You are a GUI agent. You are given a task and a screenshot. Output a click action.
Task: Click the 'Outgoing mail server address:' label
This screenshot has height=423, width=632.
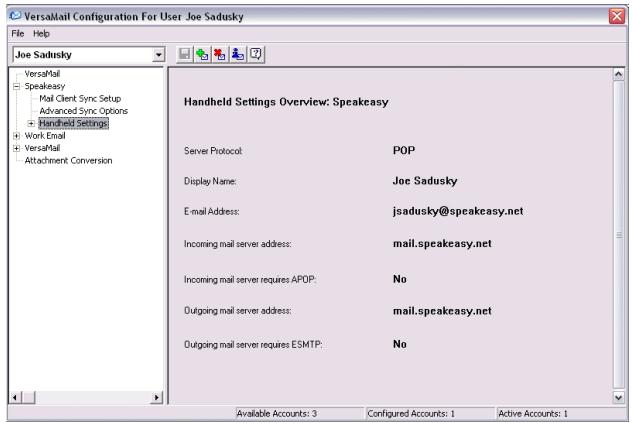[238, 311]
